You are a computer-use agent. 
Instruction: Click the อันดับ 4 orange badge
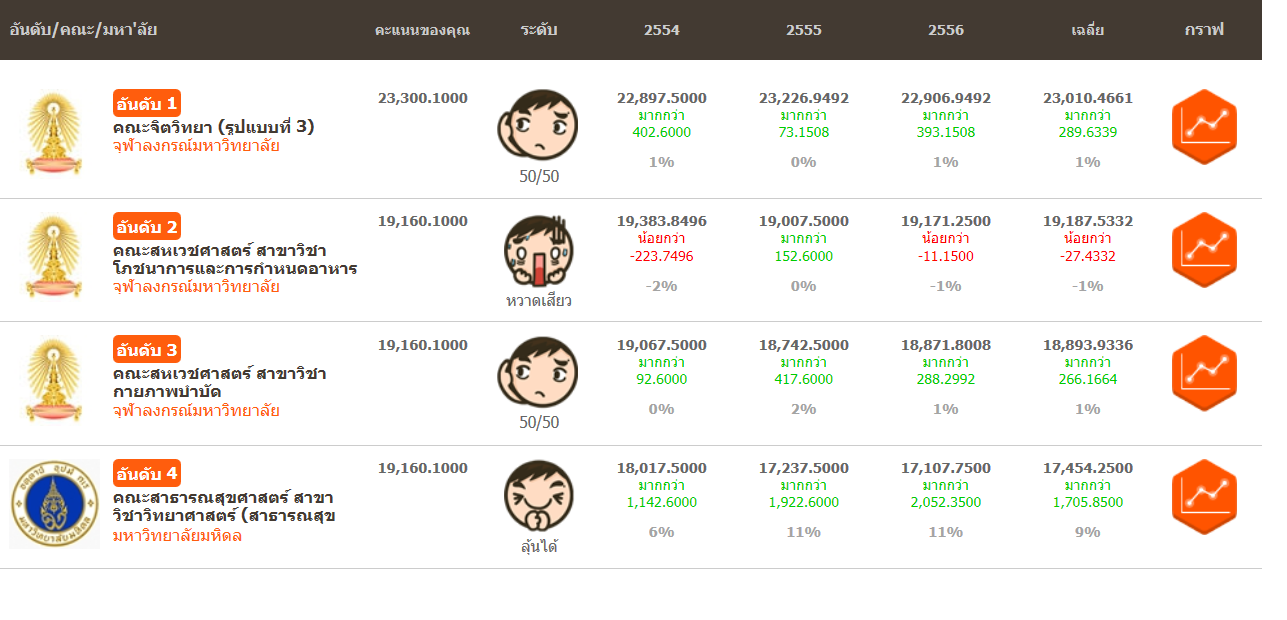tap(147, 473)
